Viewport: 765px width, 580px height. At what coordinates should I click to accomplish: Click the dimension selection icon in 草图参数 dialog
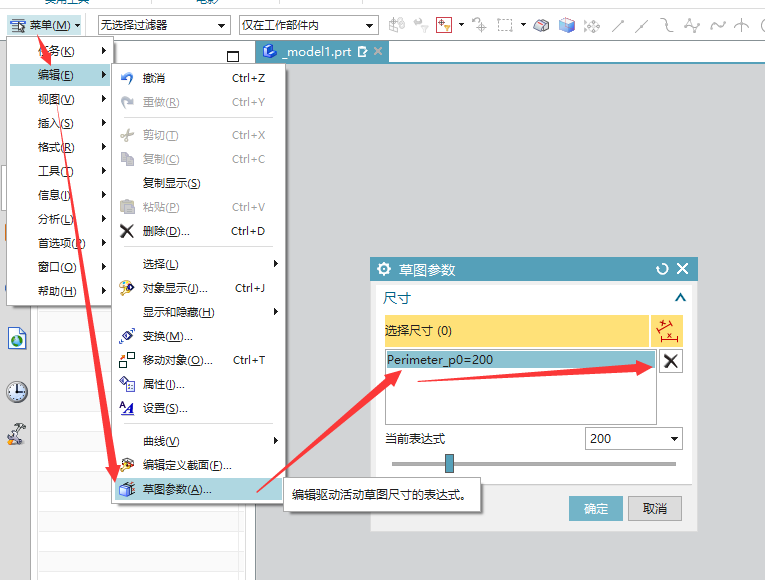click(x=667, y=331)
